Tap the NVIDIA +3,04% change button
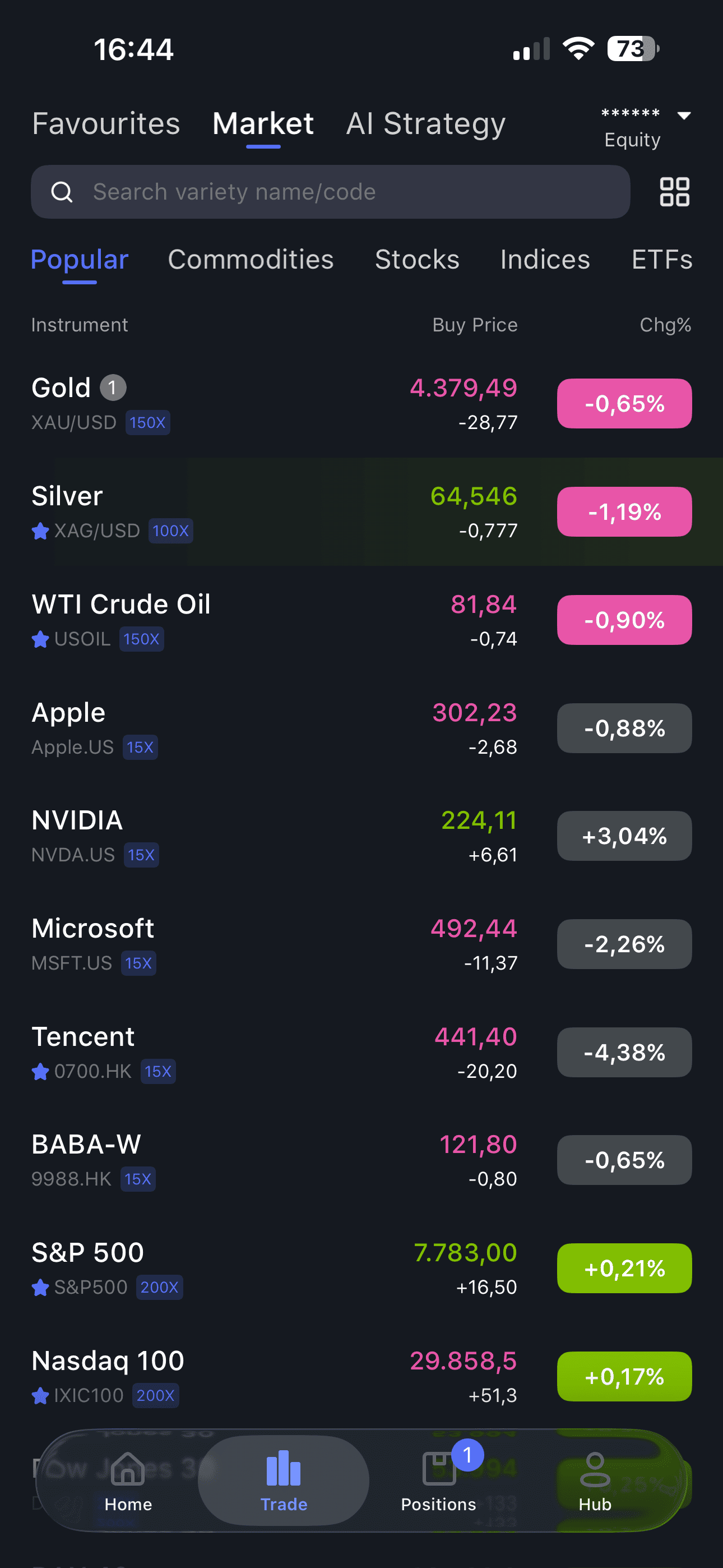 tap(624, 836)
